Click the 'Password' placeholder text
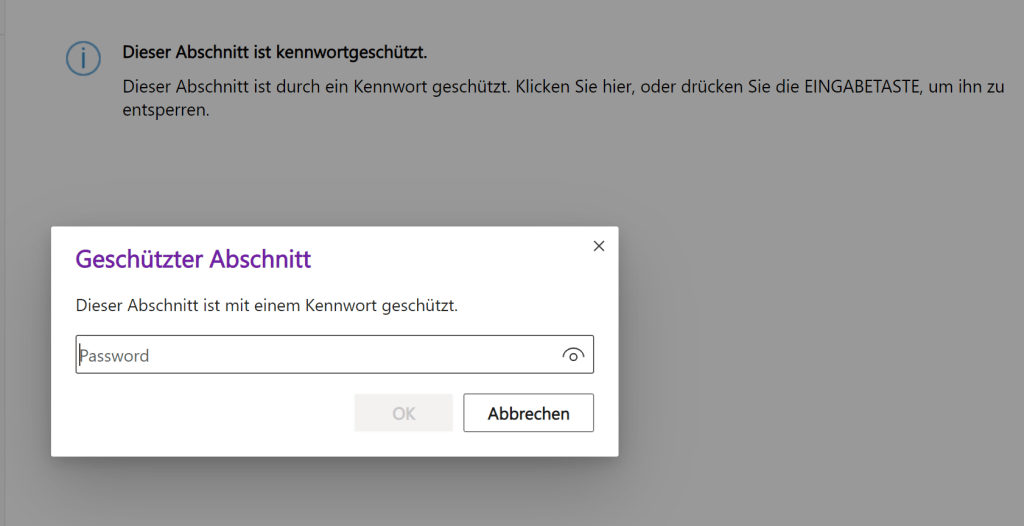The width and height of the screenshot is (1024, 526). (x=115, y=356)
